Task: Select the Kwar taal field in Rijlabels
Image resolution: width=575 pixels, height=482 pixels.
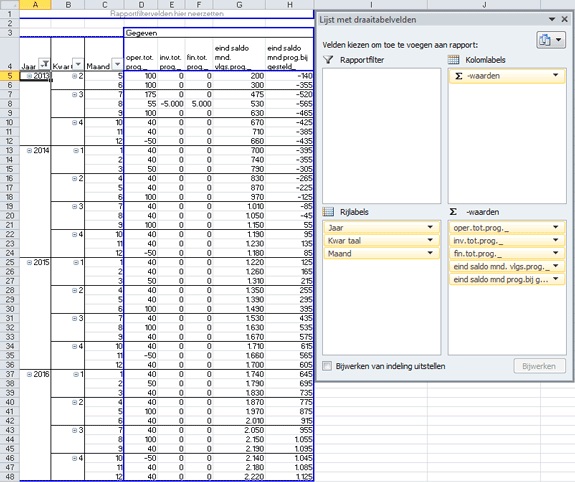Action: click(x=381, y=241)
